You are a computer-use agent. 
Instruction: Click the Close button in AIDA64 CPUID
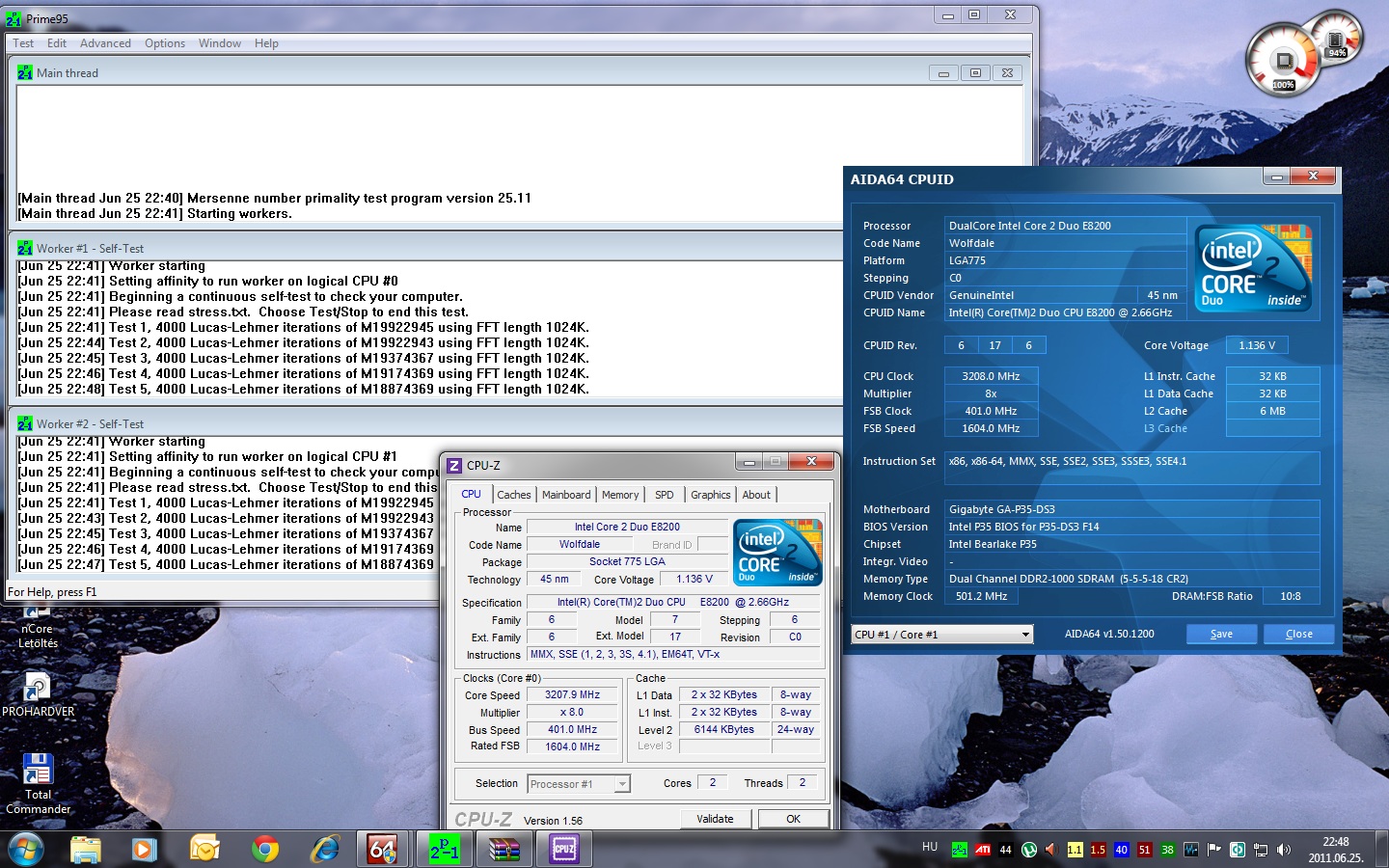(x=1298, y=634)
